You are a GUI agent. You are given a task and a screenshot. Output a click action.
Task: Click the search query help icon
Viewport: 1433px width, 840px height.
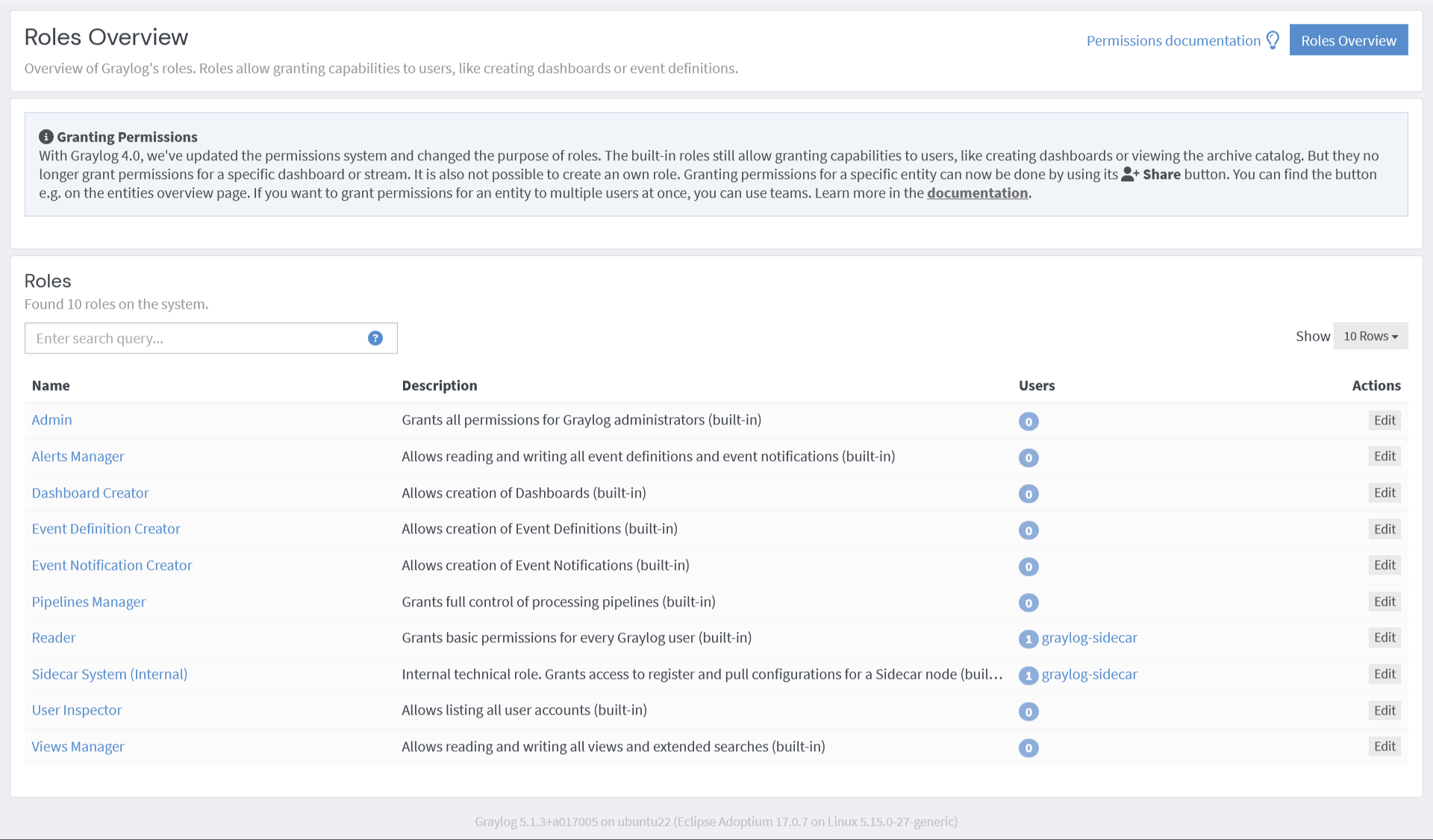375,338
